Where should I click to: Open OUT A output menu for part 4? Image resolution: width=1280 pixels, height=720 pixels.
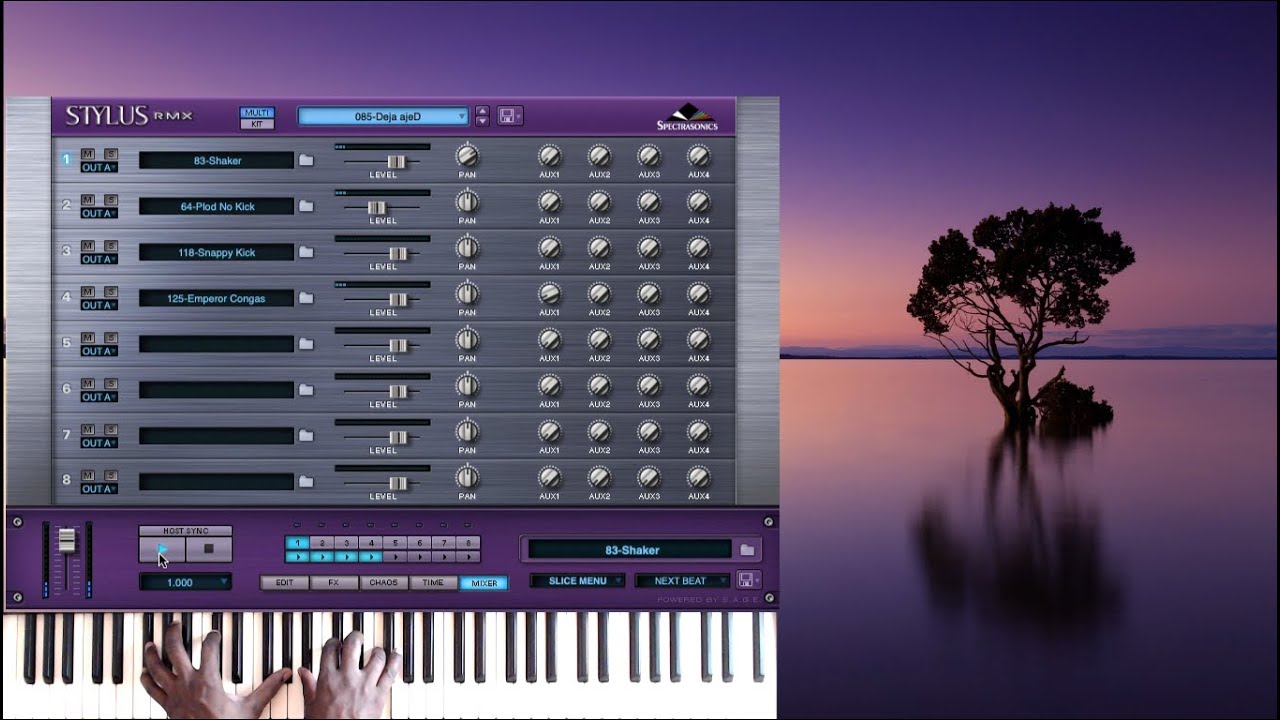click(x=99, y=305)
